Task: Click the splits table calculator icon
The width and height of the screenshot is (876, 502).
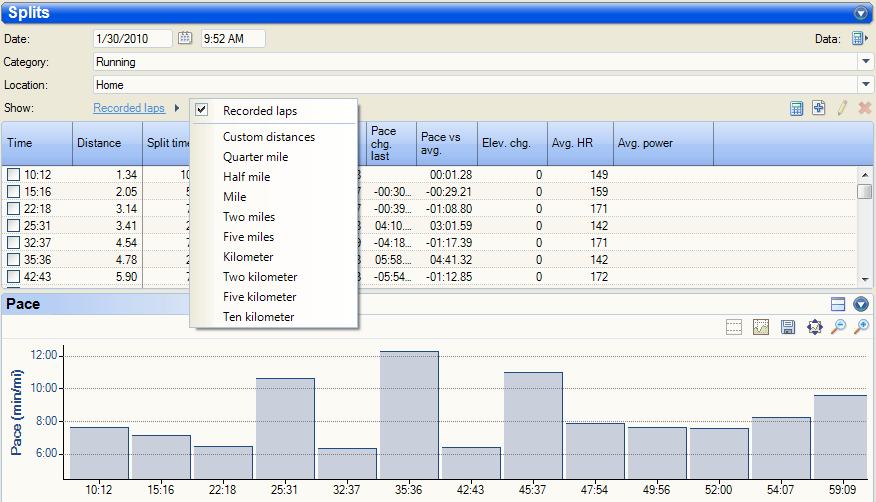Action: point(797,108)
